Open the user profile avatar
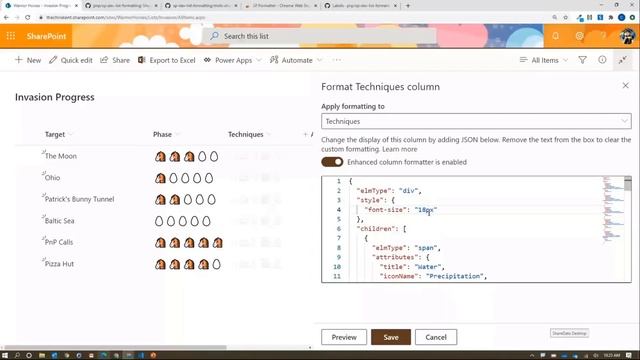Screen dimensions: 640x360 (627, 36)
